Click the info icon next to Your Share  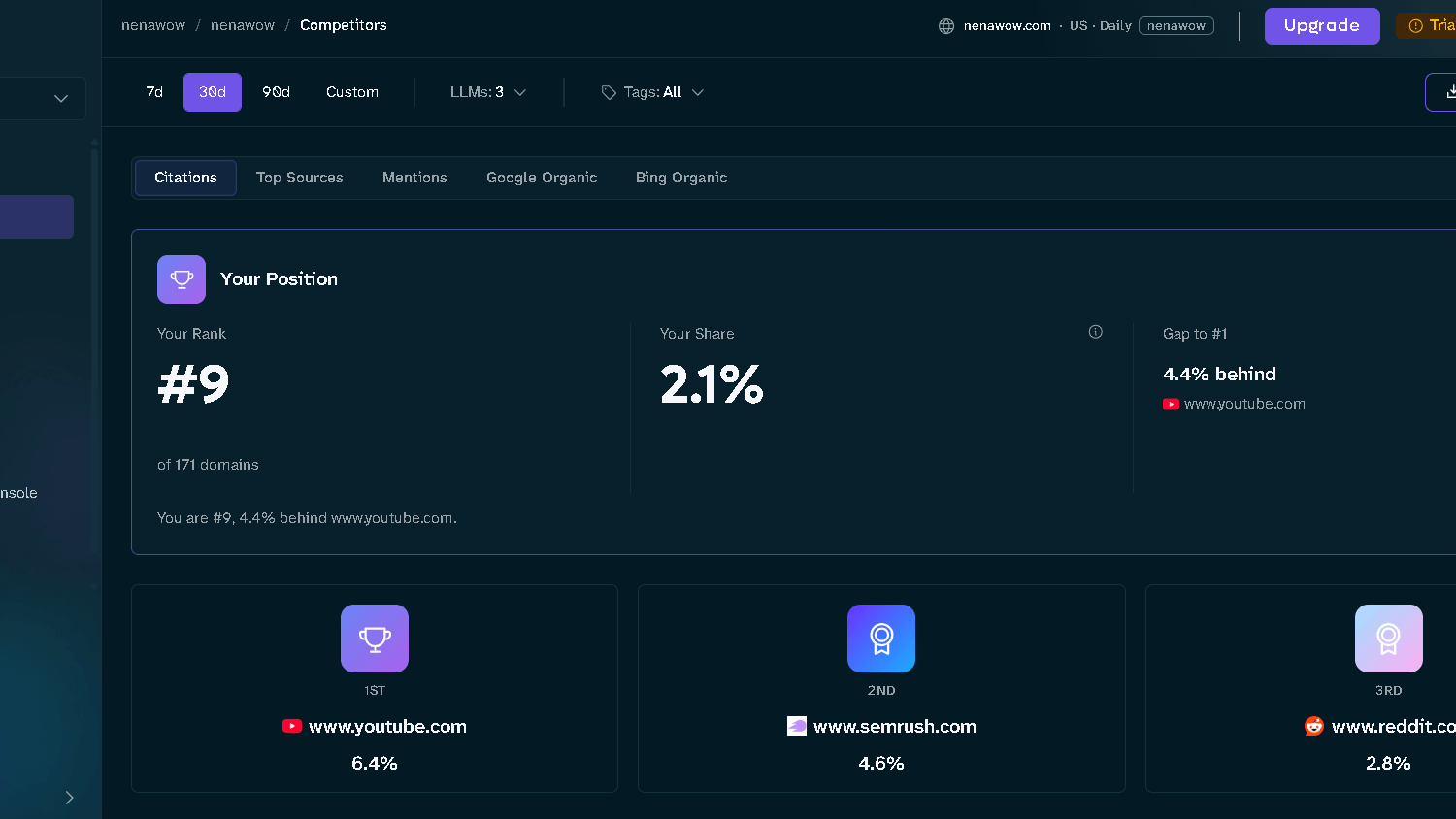coord(1096,332)
